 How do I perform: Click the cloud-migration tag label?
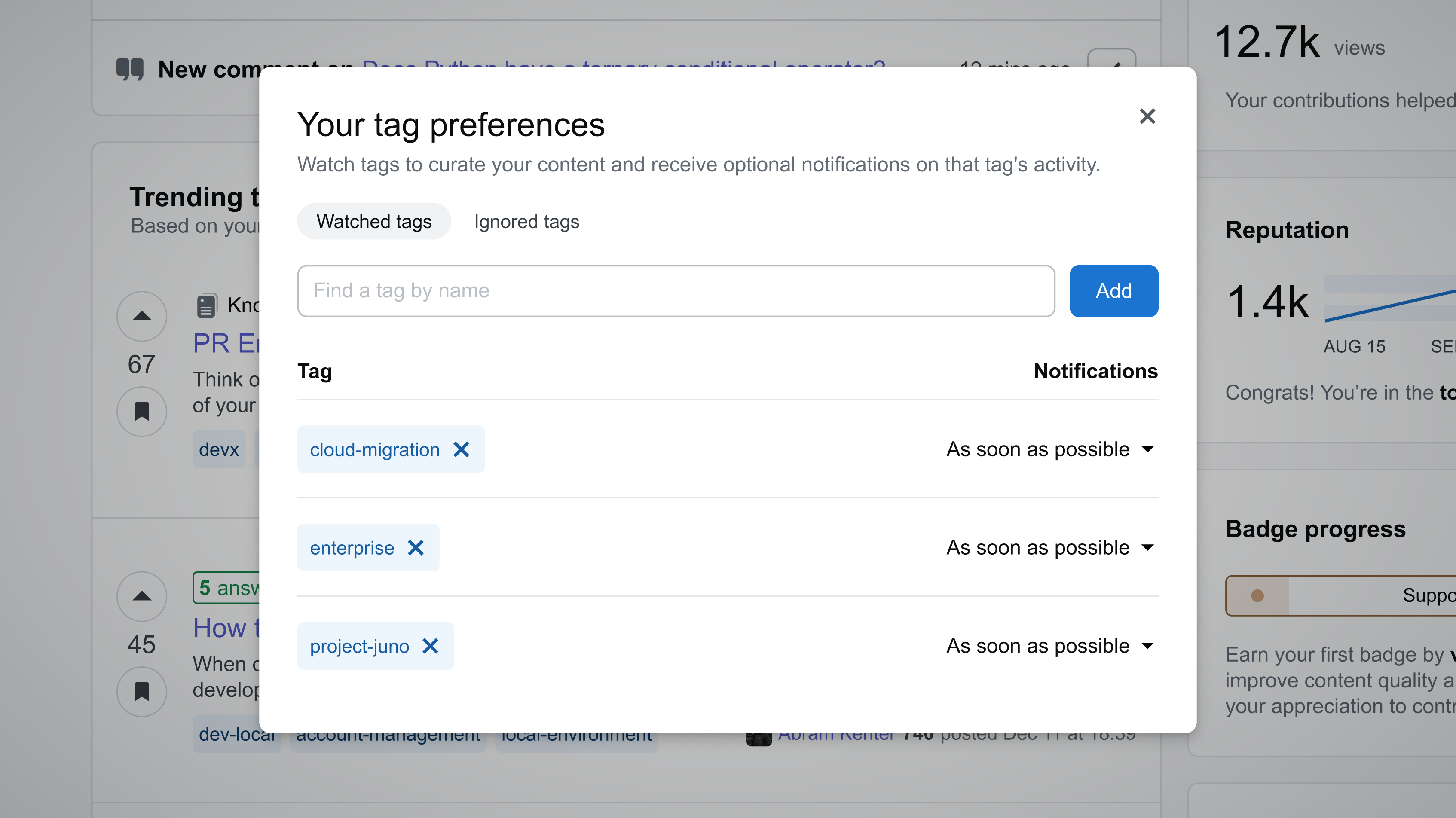375,450
